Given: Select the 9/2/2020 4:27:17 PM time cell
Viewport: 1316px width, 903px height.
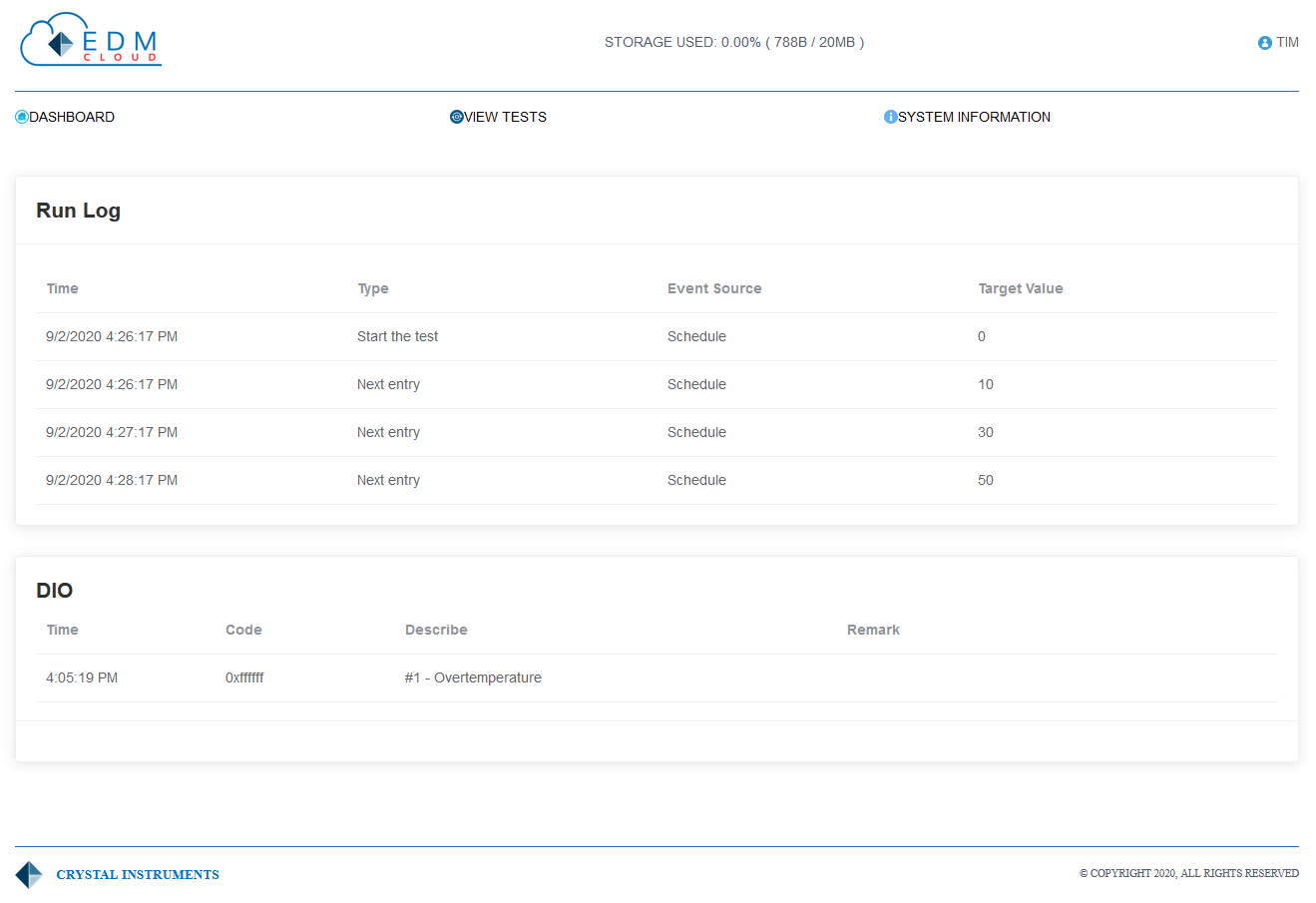Looking at the screenshot, I should click(112, 432).
